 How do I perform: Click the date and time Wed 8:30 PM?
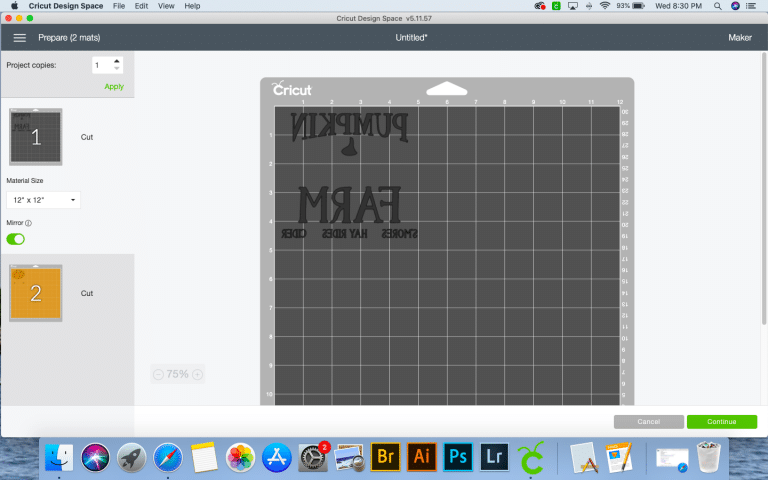tap(678, 6)
